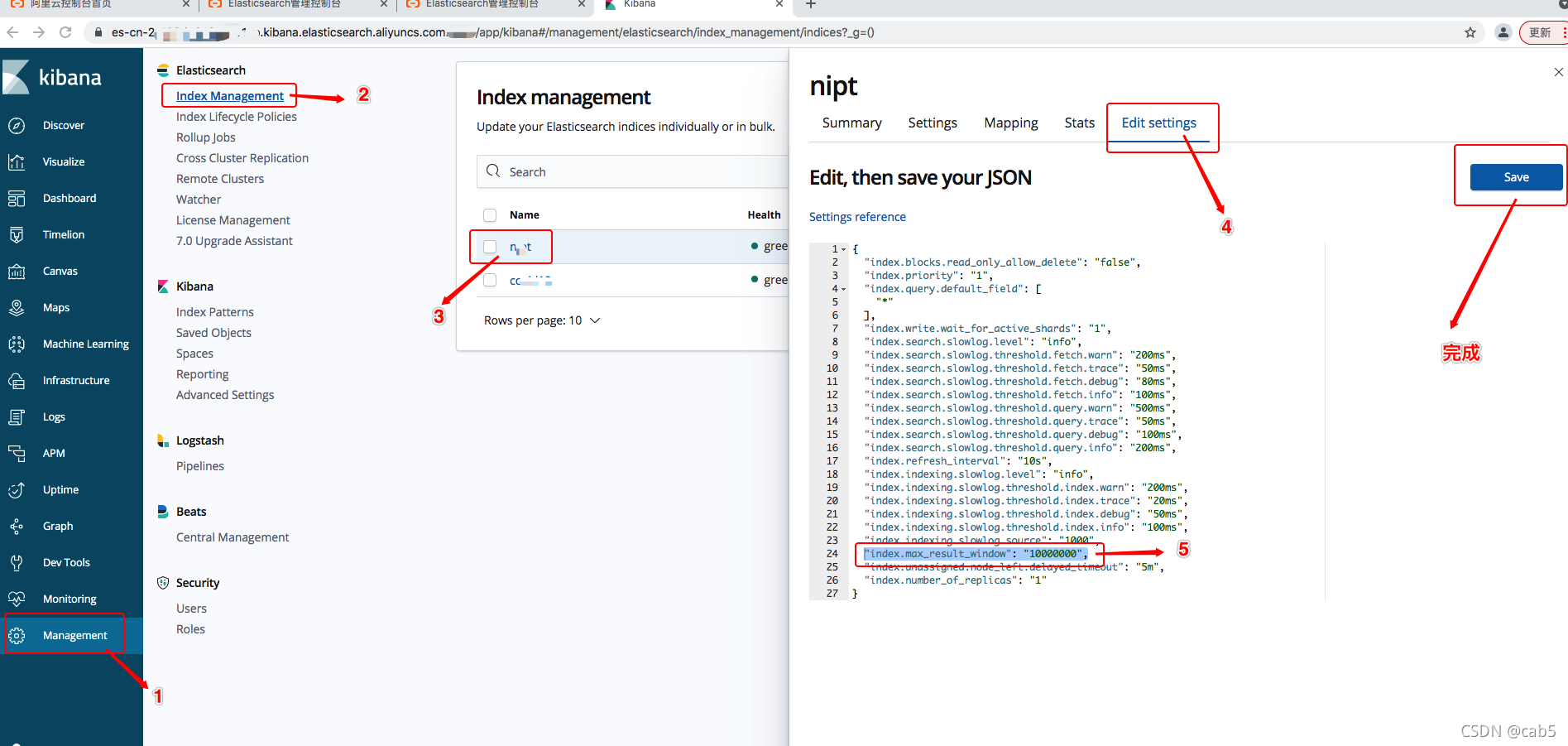Open the Watcher link

tap(199, 200)
